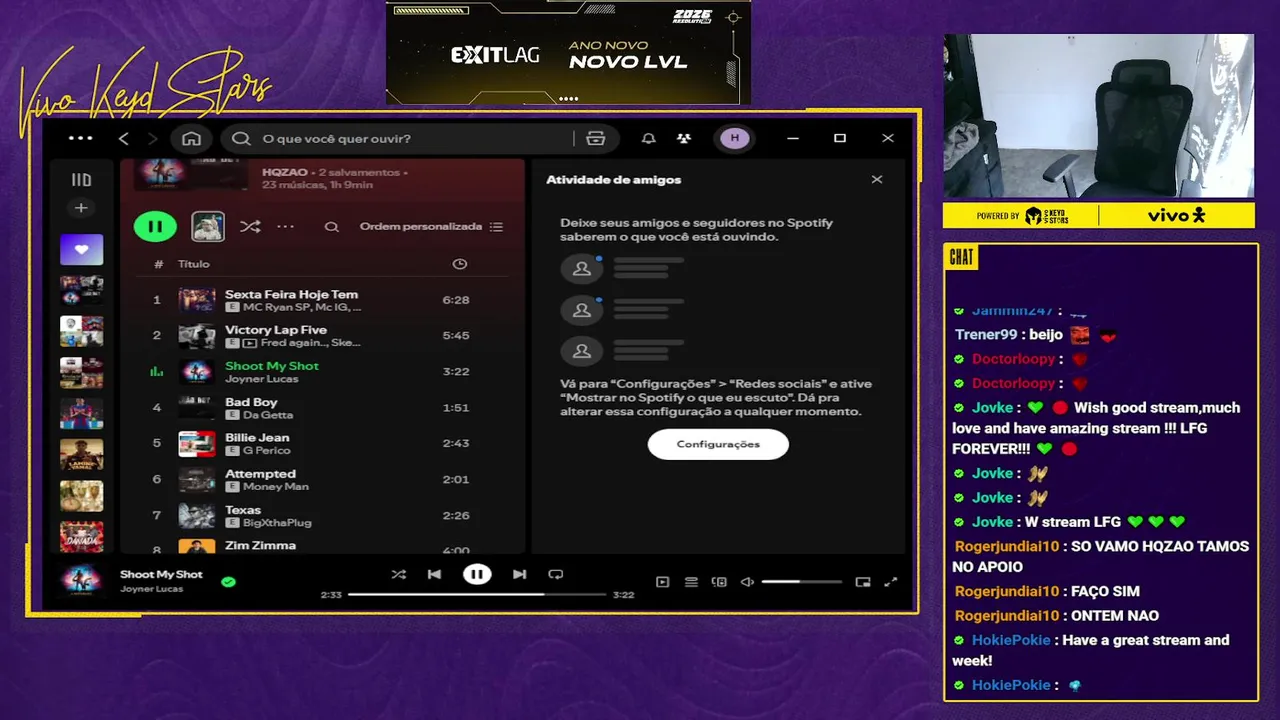This screenshot has width=1280, height=720.
Task: Toggle the Now Playing view icon
Action: click(x=662, y=582)
